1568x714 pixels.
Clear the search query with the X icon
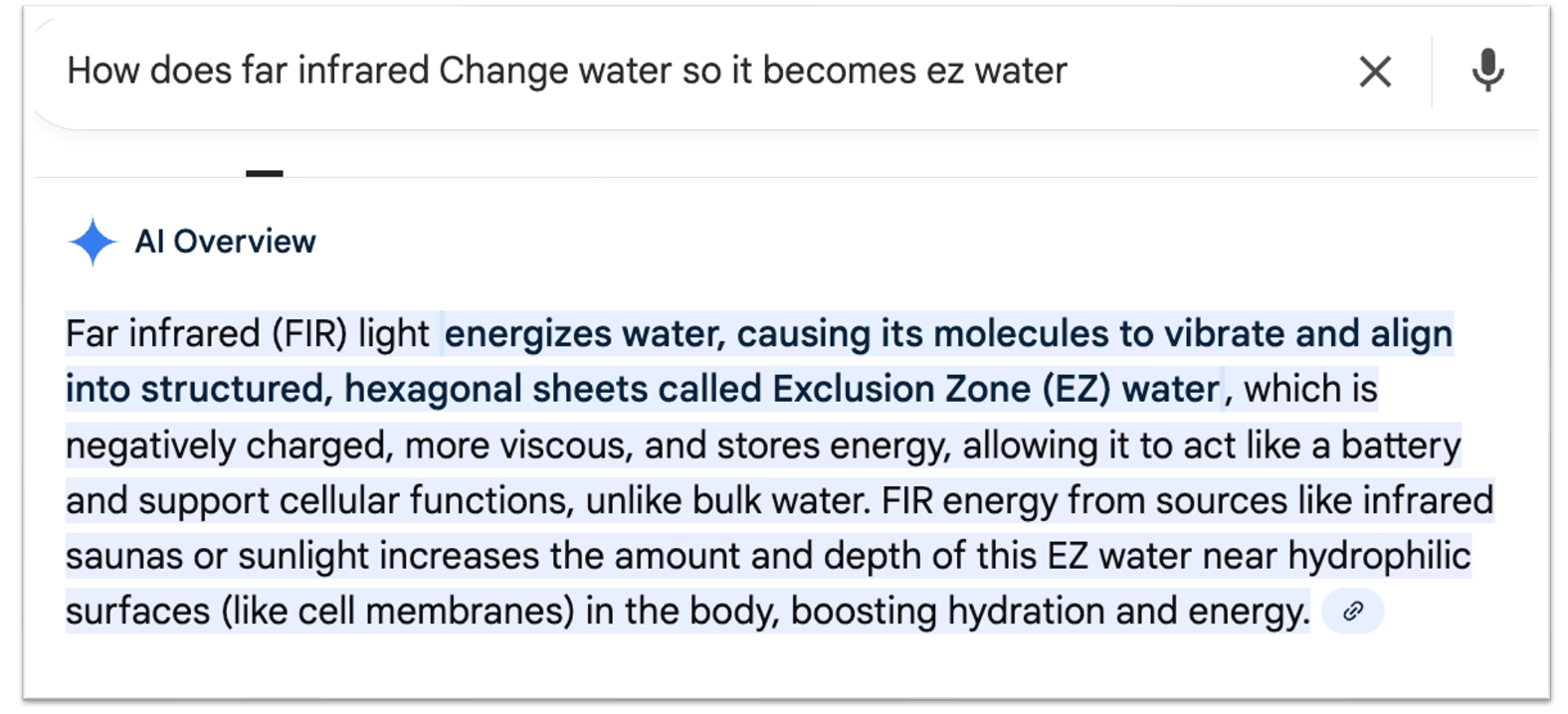1375,72
